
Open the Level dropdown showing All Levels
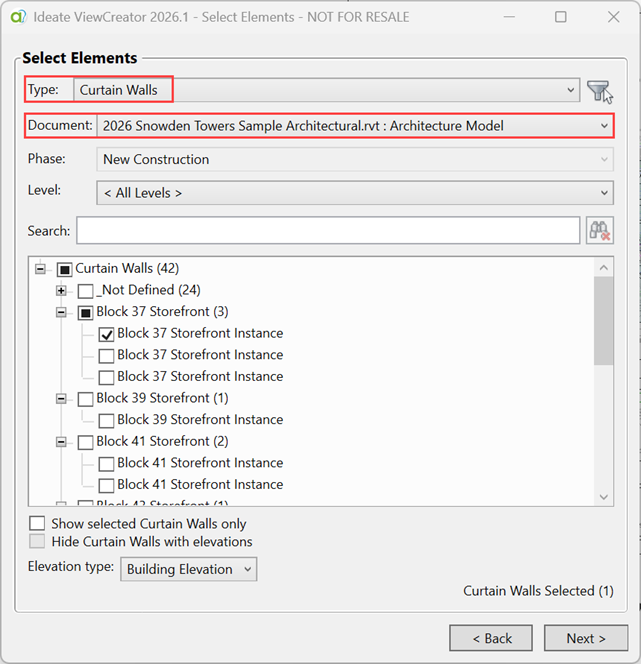[x=355, y=193]
